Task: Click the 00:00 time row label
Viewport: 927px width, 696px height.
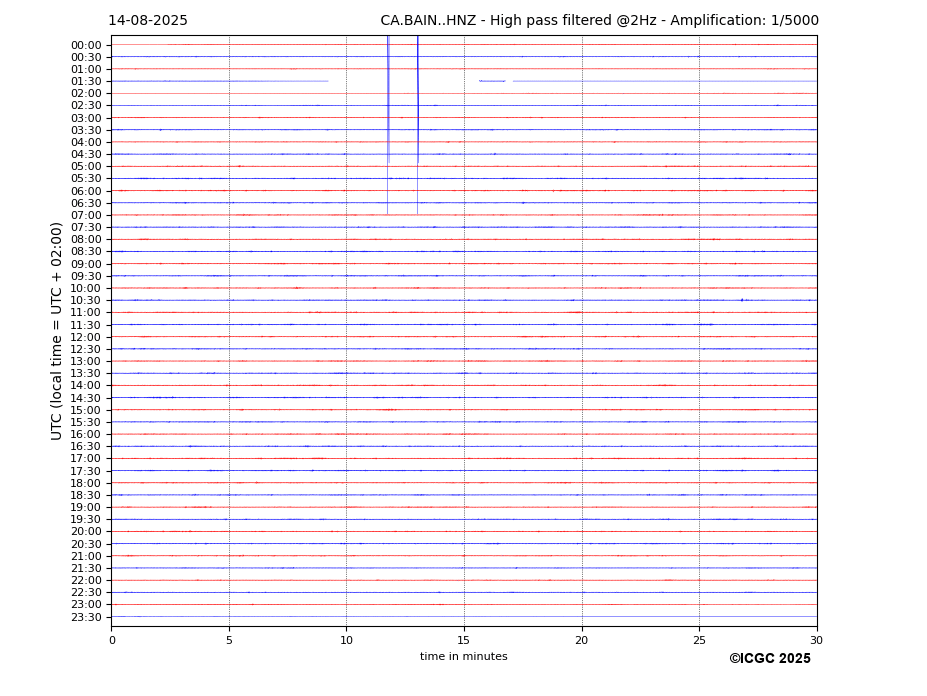Action: (86, 46)
